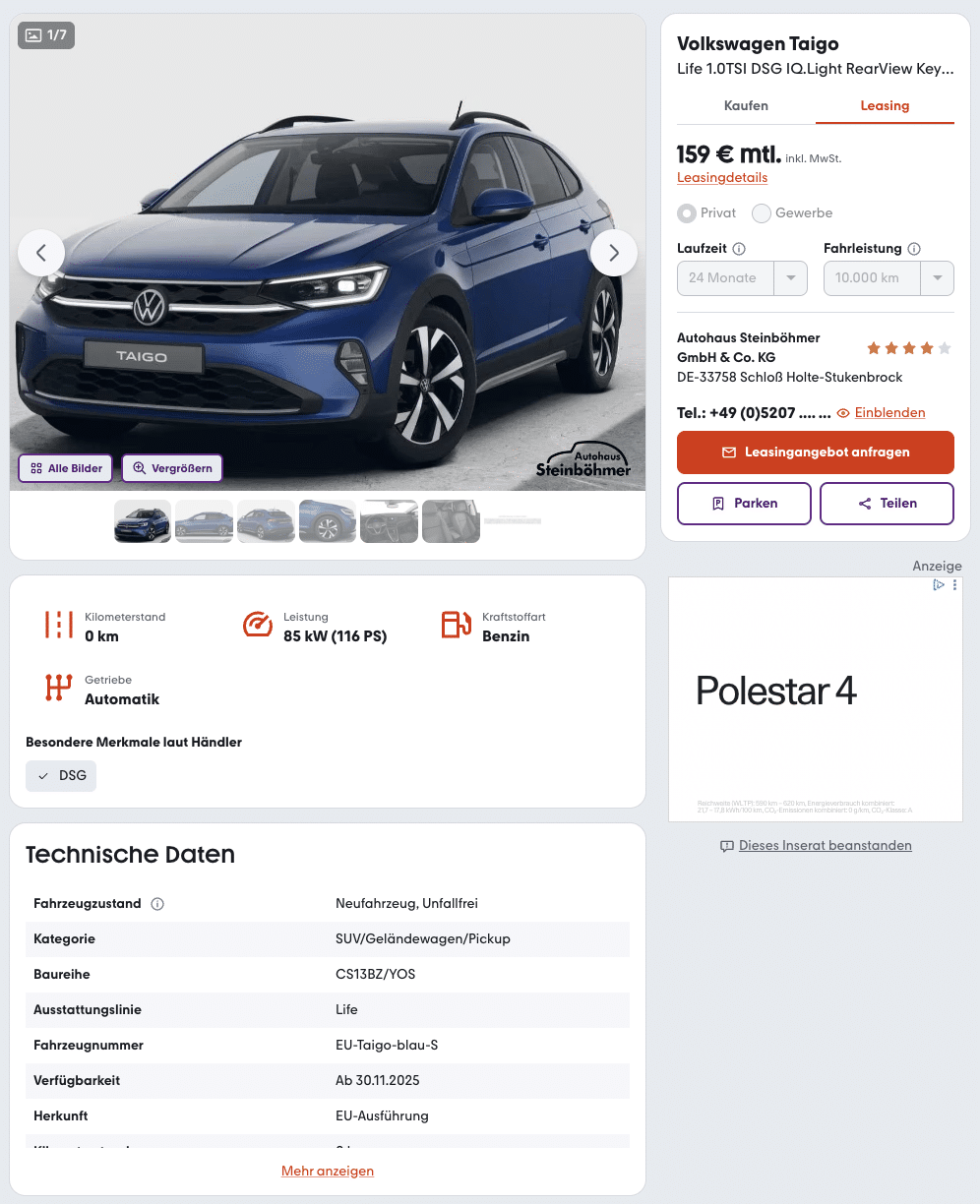The image size is (980, 1204).
Task: Switch to the Leasing tab
Action: [x=885, y=105]
